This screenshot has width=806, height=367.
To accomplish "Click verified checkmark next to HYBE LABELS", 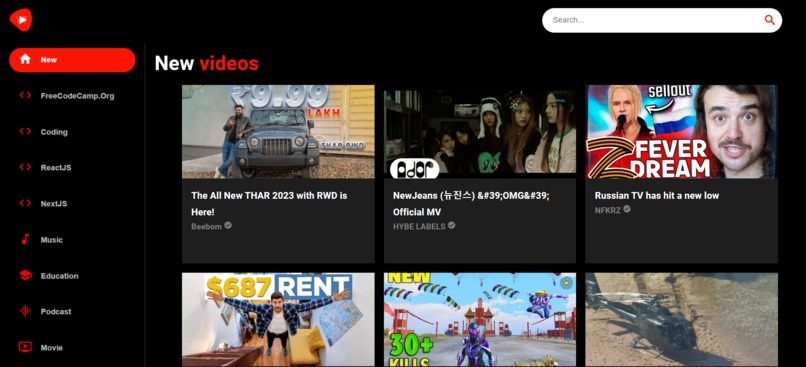I will (451, 225).
